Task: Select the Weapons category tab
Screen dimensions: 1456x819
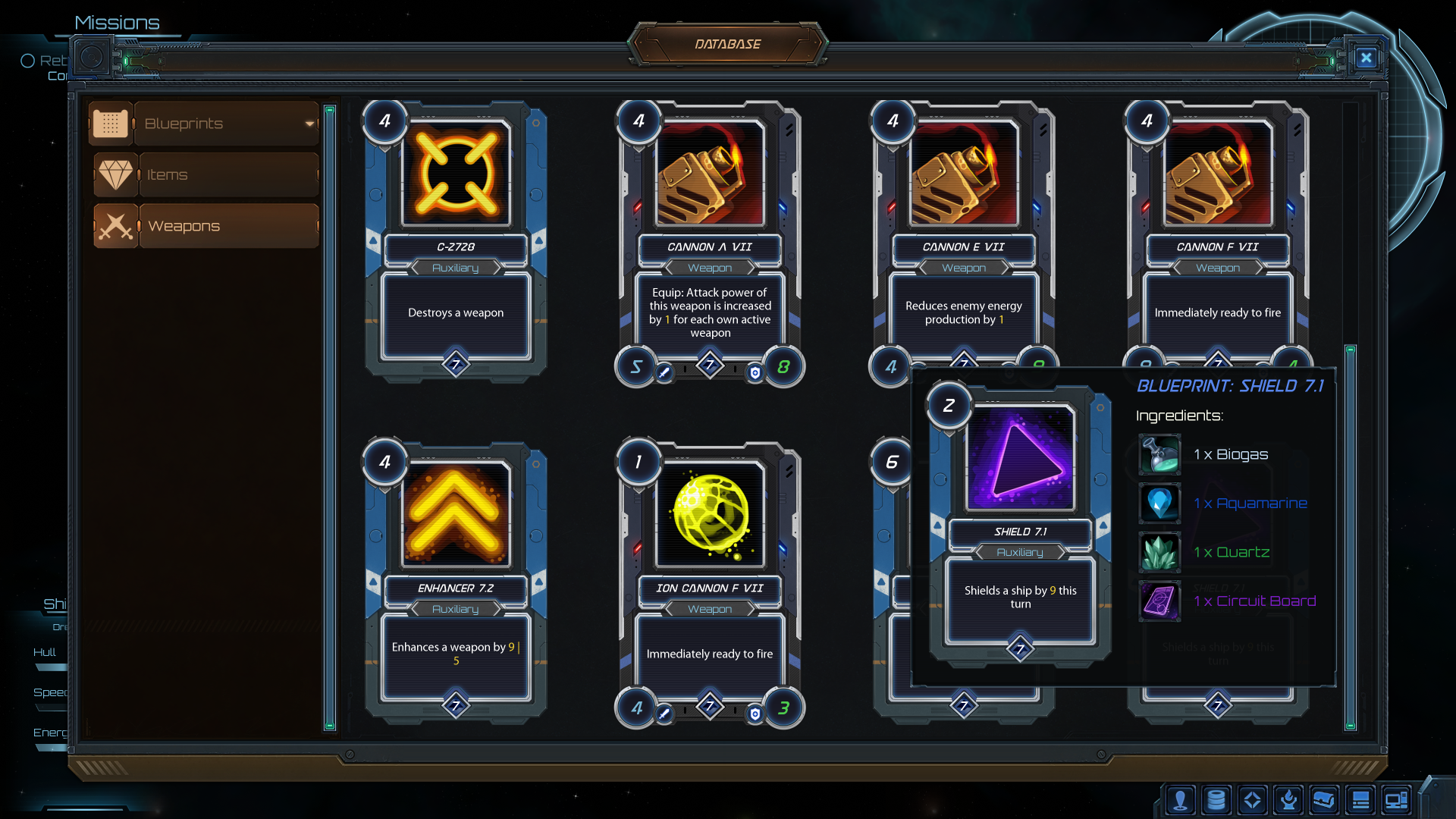Action: tap(206, 226)
